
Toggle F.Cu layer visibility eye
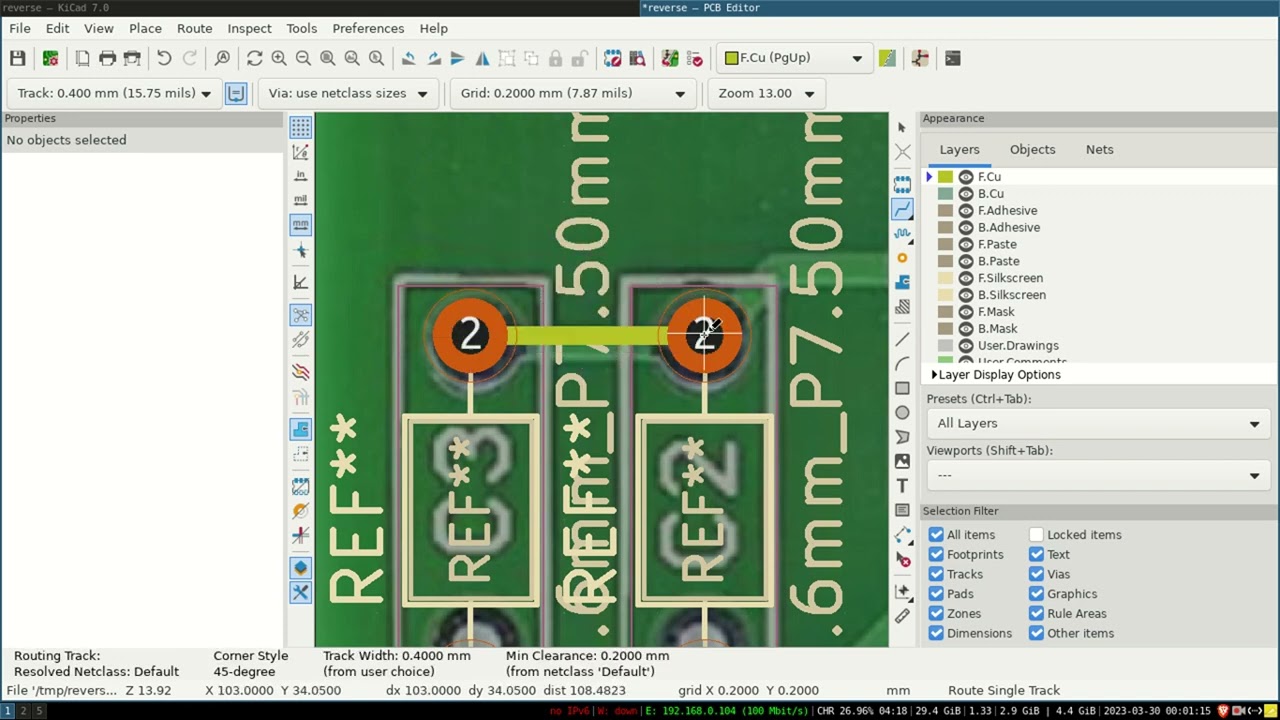click(x=966, y=177)
